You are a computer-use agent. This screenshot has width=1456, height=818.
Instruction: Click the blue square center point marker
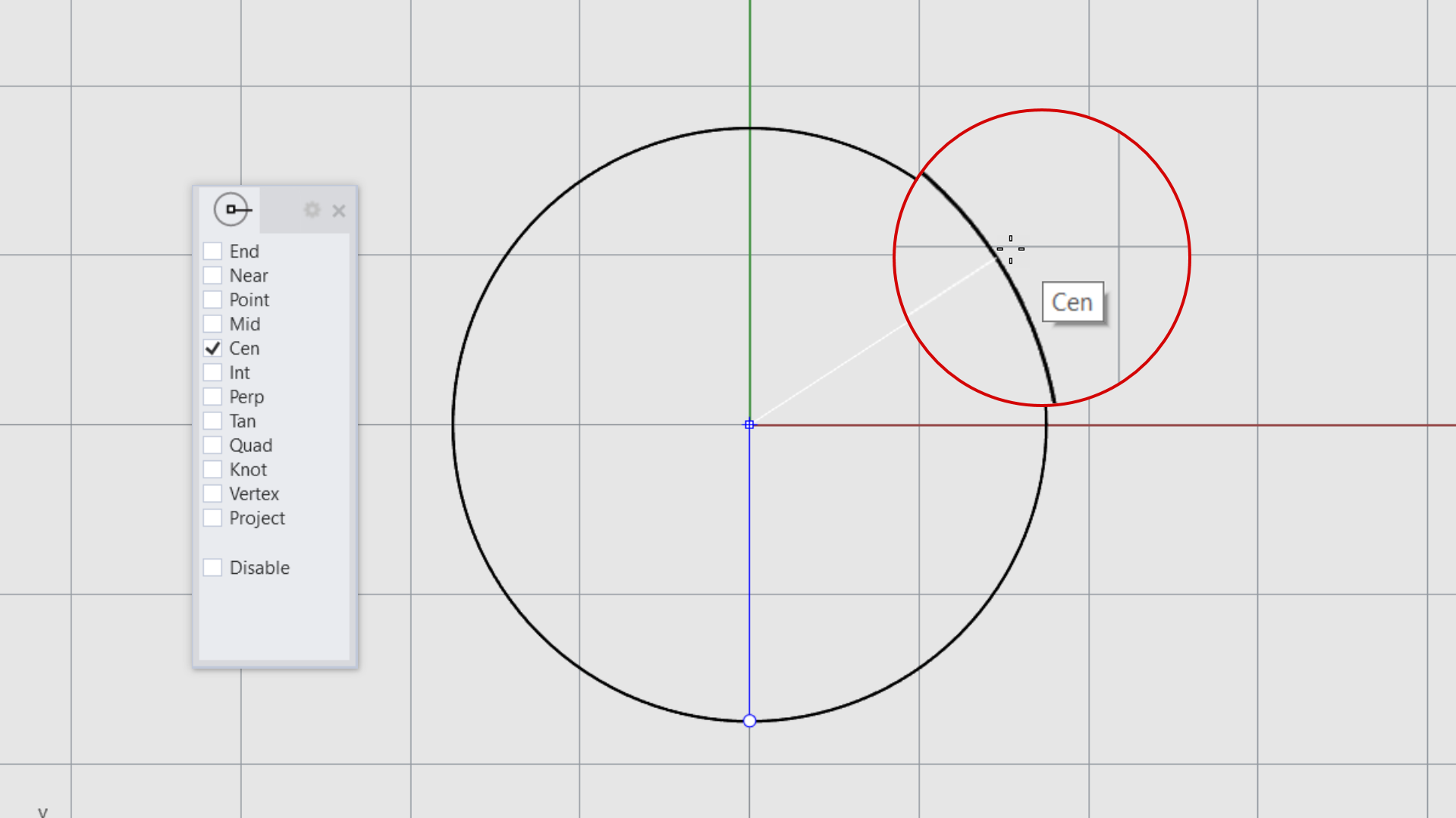[749, 425]
